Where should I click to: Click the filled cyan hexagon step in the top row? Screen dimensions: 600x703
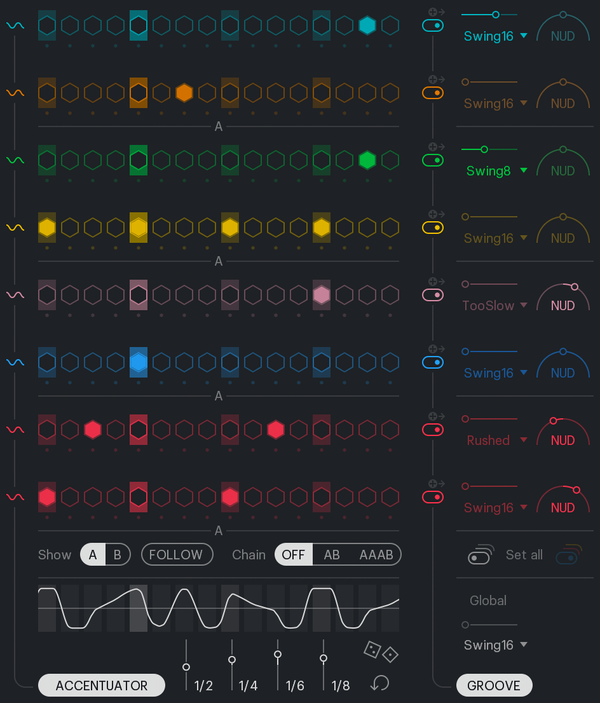pos(367,26)
